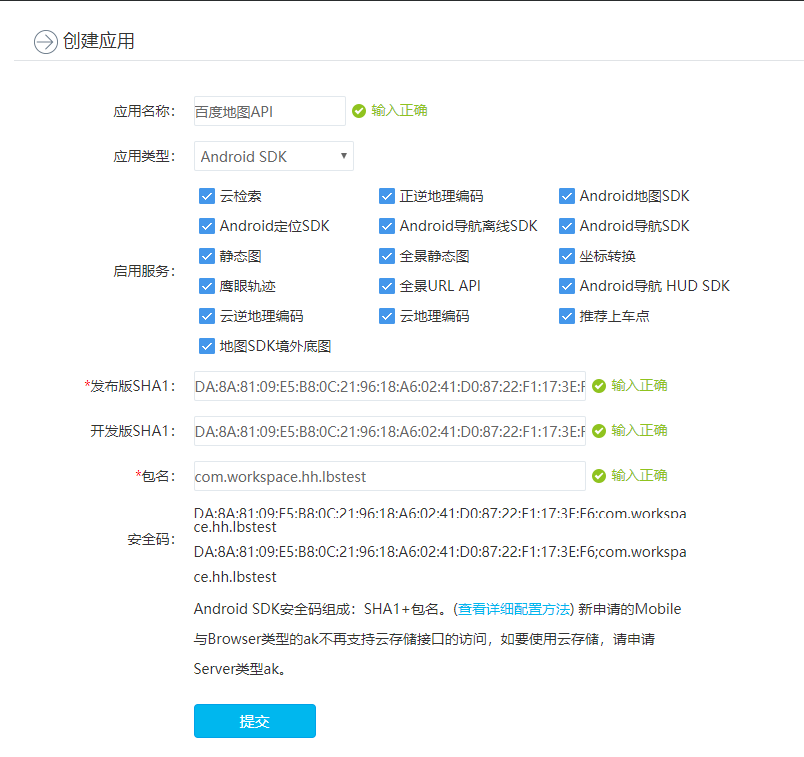Uncheck Android导航 HUD SDK
Screen dimensions: 804x757
pyautogui.click(x=567, y=286)
